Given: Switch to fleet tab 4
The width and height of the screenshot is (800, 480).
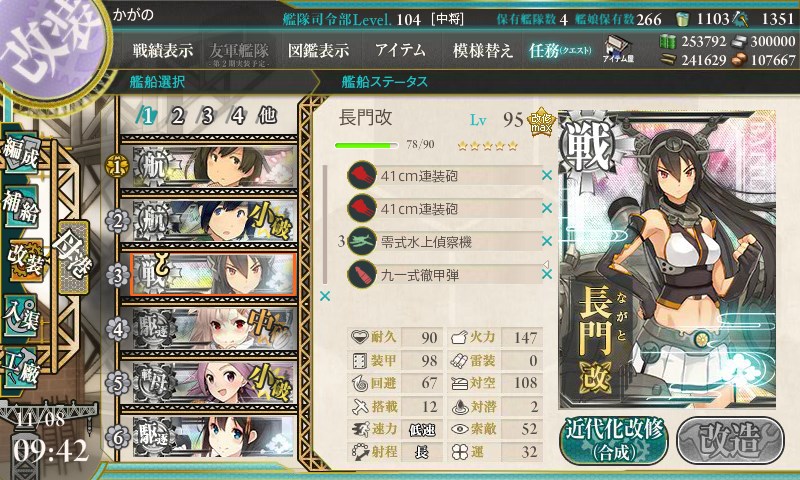Looking at the screenshot, I should [x=237, y=116].
